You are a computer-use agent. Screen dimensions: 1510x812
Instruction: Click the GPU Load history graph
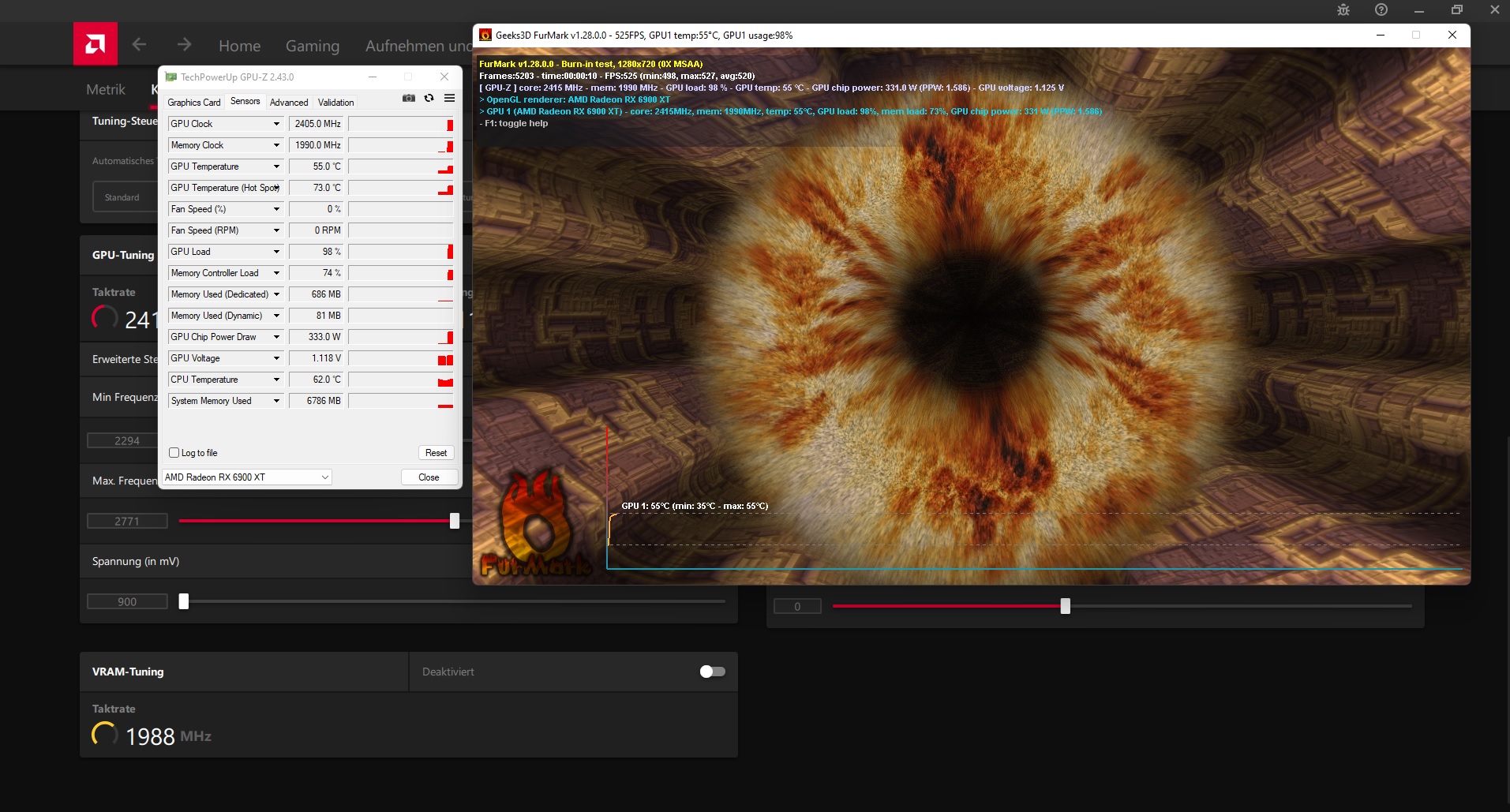click(401, 252)
